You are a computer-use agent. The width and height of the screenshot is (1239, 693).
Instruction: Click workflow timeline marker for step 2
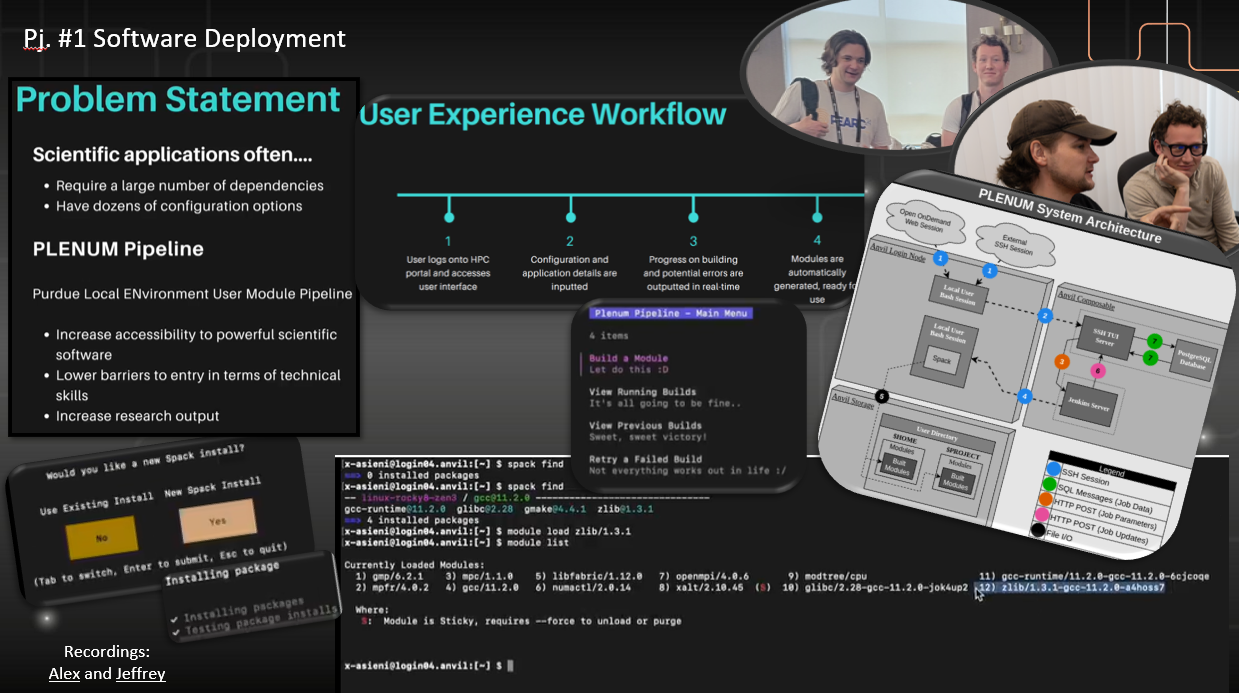(571, 215)
